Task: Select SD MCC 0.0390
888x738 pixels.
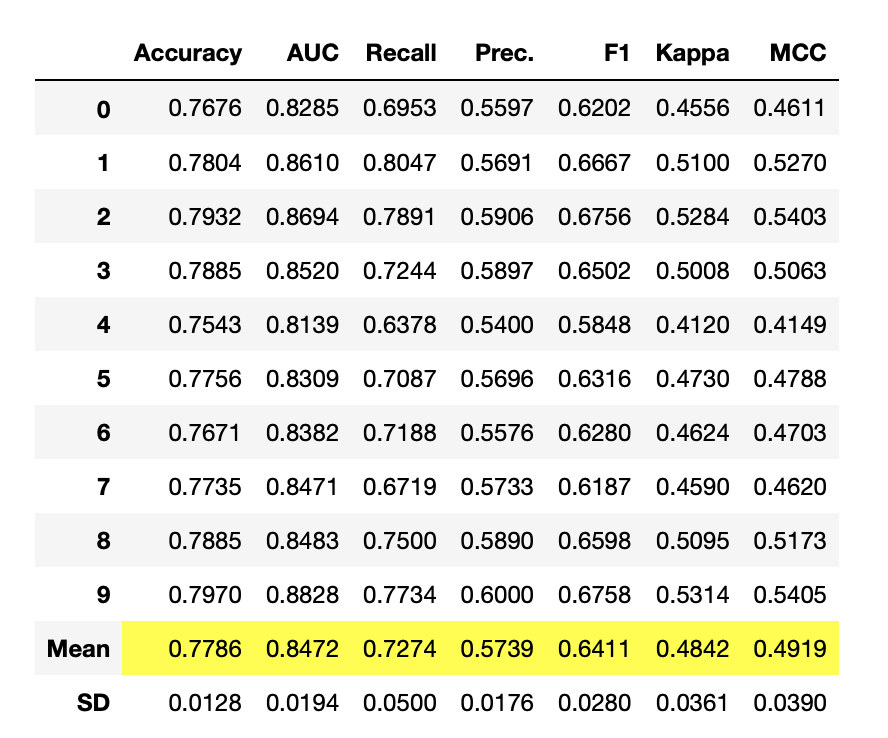Action: (789, 703)
